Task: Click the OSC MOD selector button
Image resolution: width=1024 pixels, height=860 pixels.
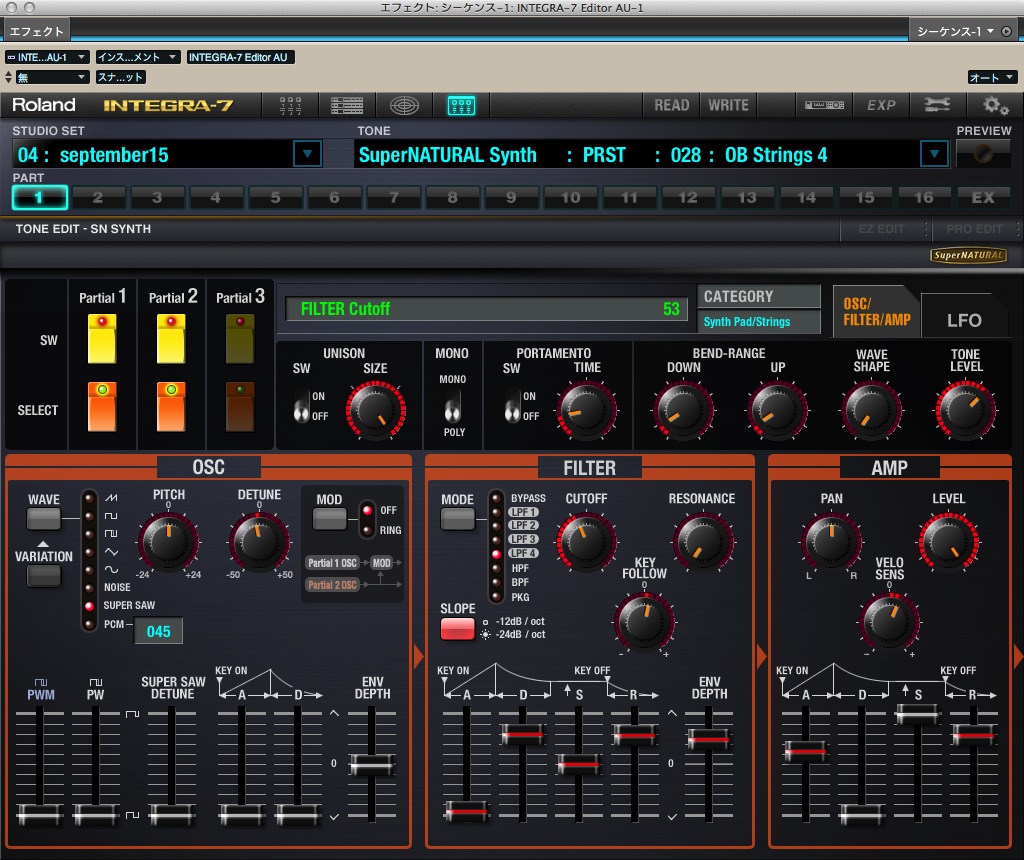Action: pyautogui.click(x=330, y=519)
